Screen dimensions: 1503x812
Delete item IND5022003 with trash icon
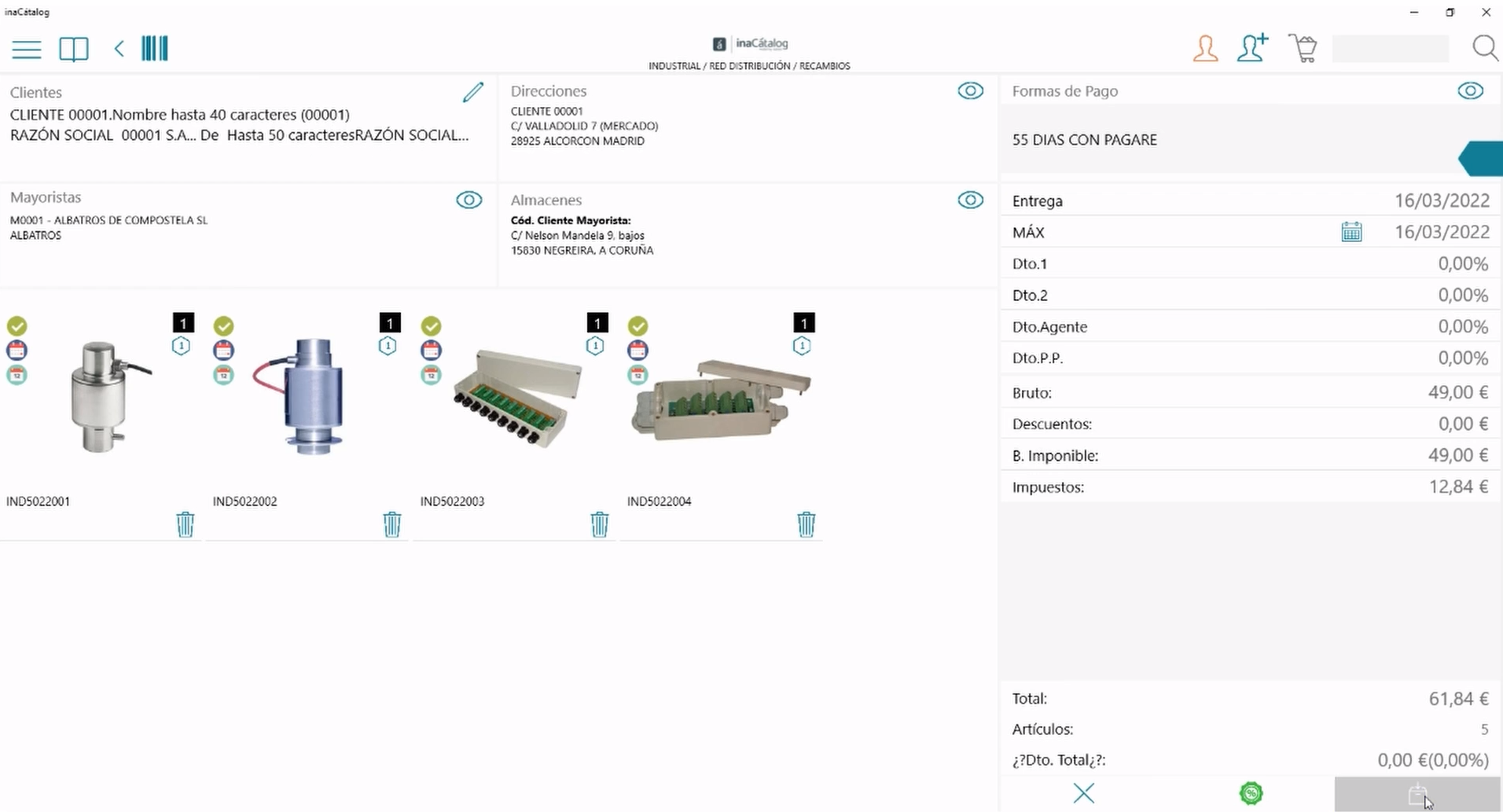599,524
